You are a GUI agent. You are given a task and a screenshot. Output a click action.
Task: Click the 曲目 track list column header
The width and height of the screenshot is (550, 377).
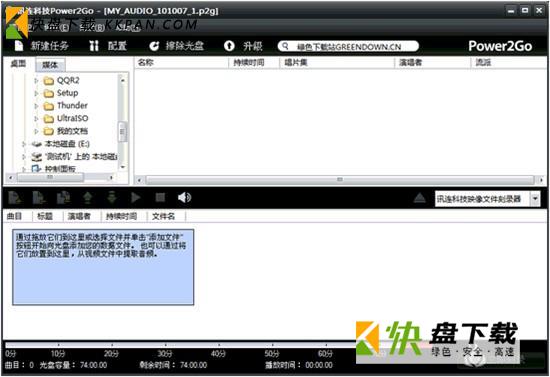(17, 216)
